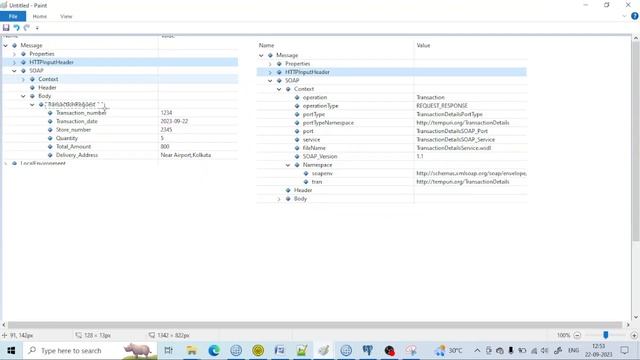Expand the collapsed ribbon with the chevron

click(x=624, y=16)
